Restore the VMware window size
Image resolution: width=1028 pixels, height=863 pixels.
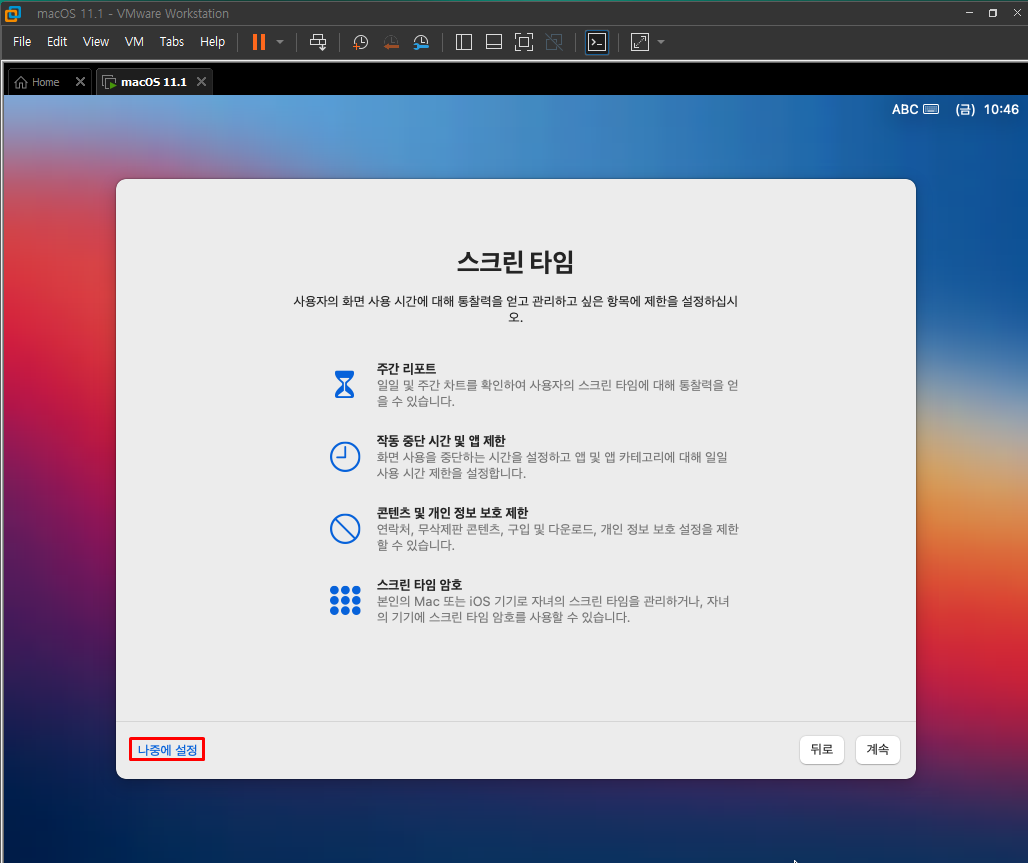click(x=993, y=13)
